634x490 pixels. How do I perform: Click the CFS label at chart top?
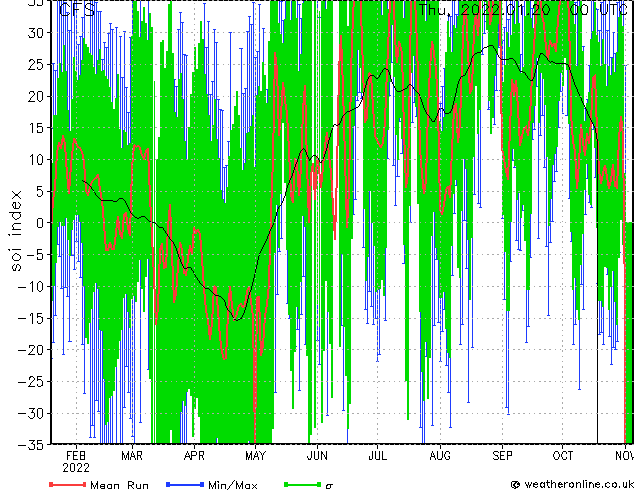[x=77, y=10]
